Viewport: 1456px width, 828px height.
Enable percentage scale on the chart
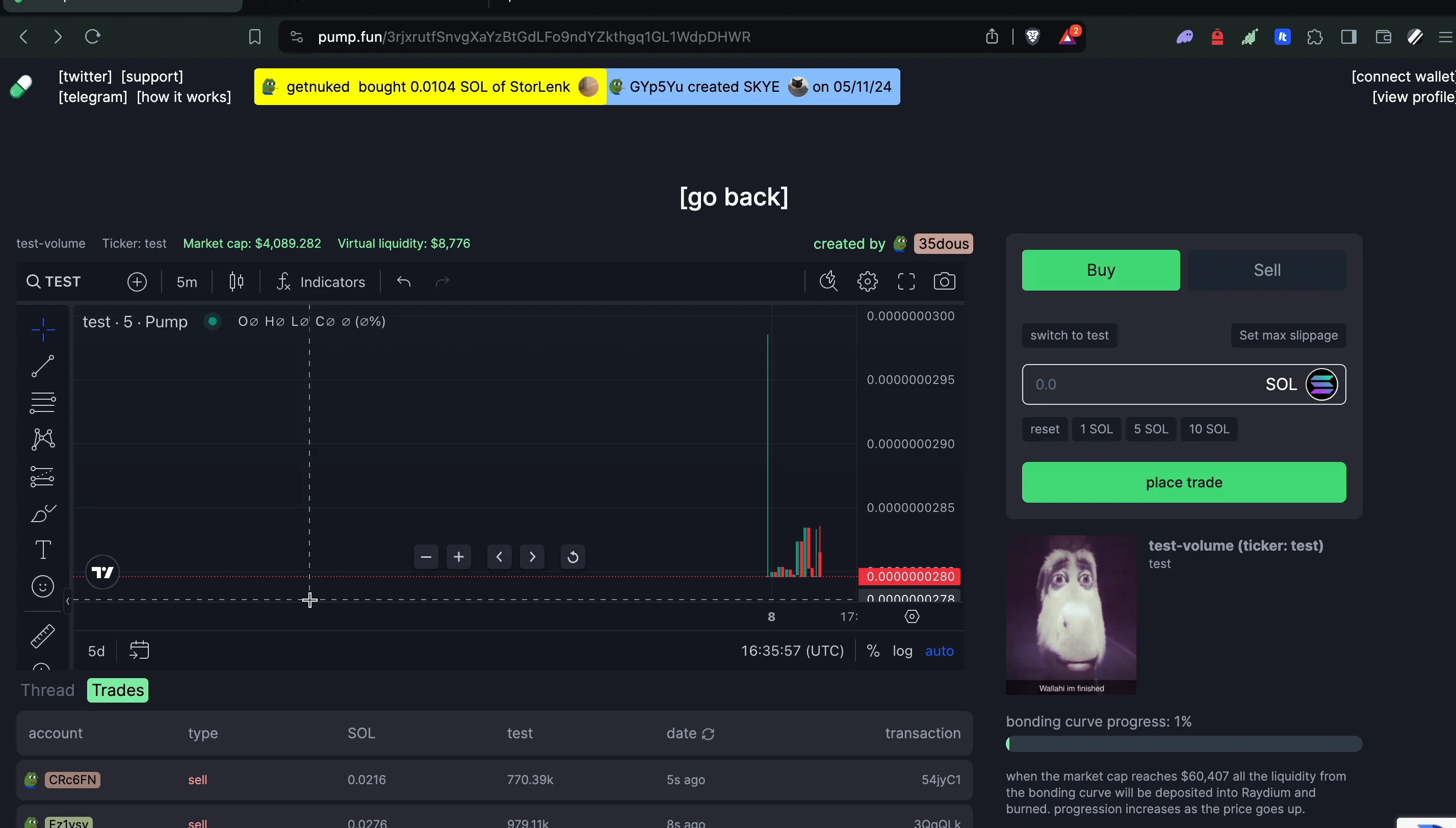point(873,651)
